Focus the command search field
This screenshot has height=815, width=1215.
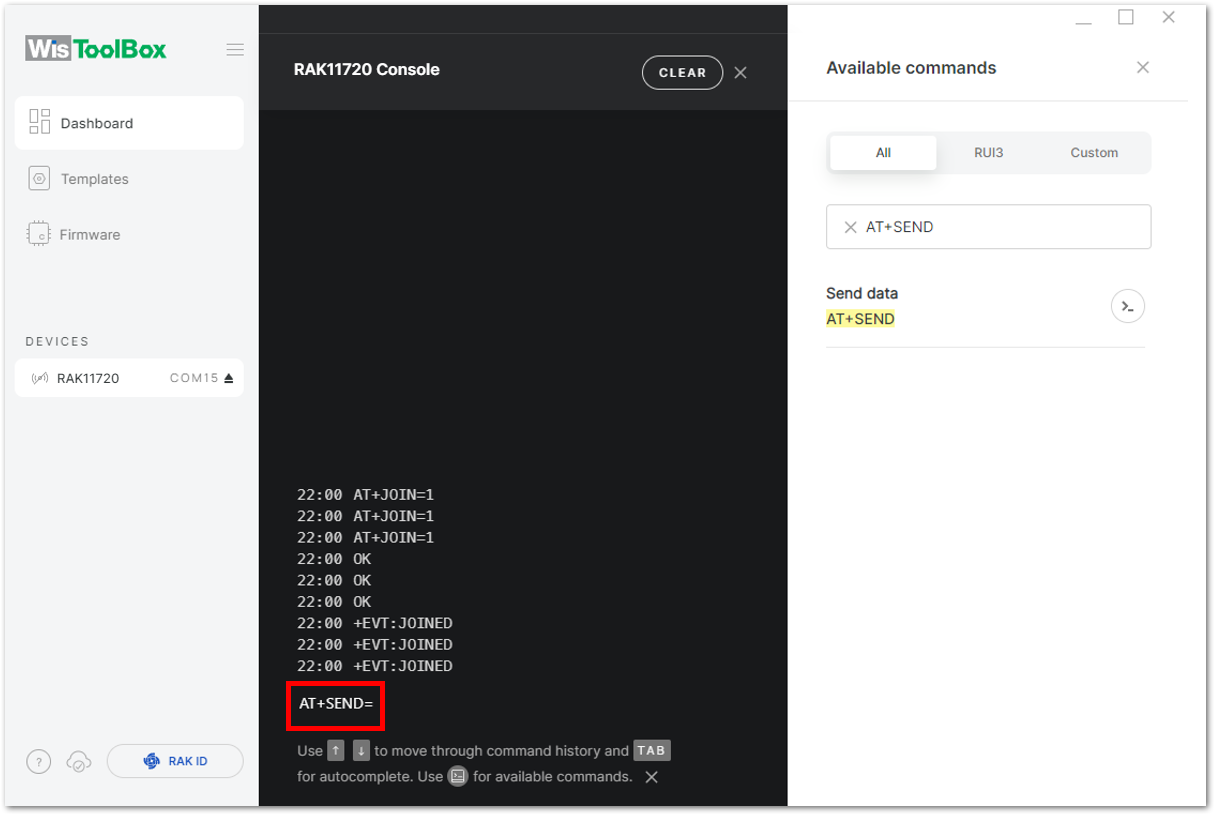(988, 227)
